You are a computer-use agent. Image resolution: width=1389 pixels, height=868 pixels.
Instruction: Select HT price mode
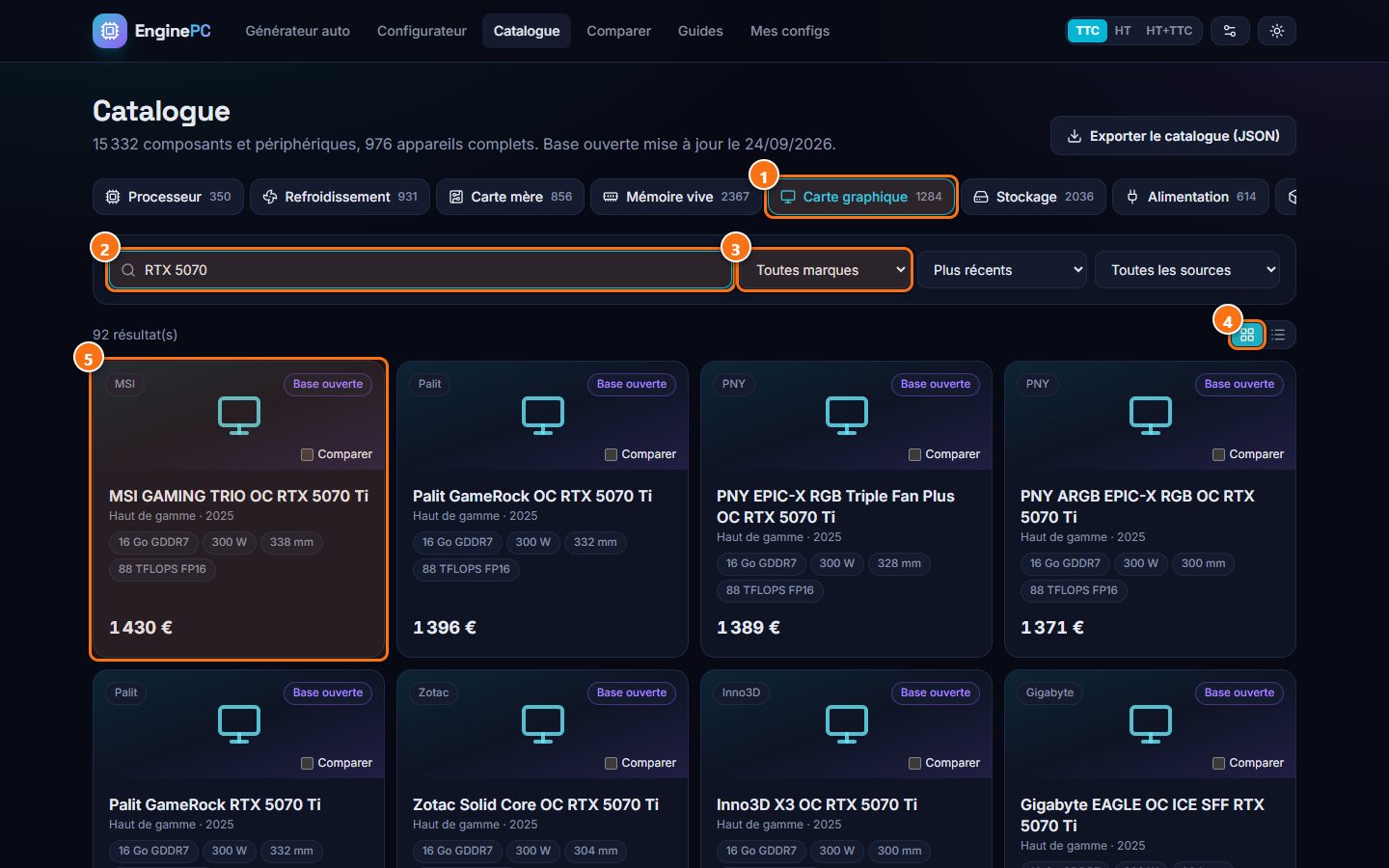[x=1123, y=31]
